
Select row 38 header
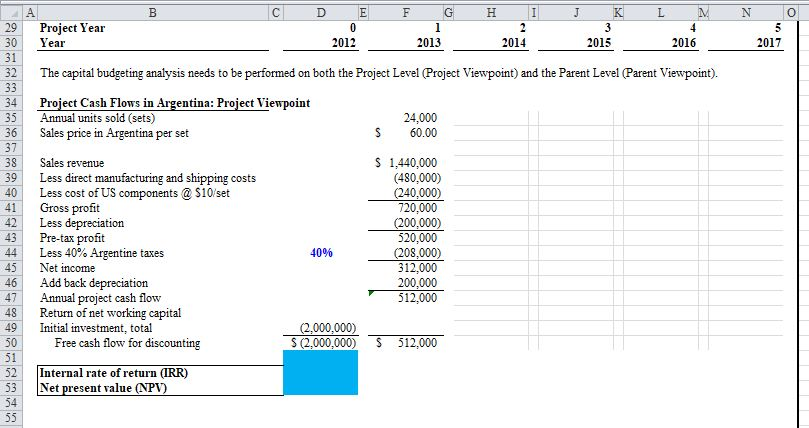pyautogui.click(x=11, y=162)
